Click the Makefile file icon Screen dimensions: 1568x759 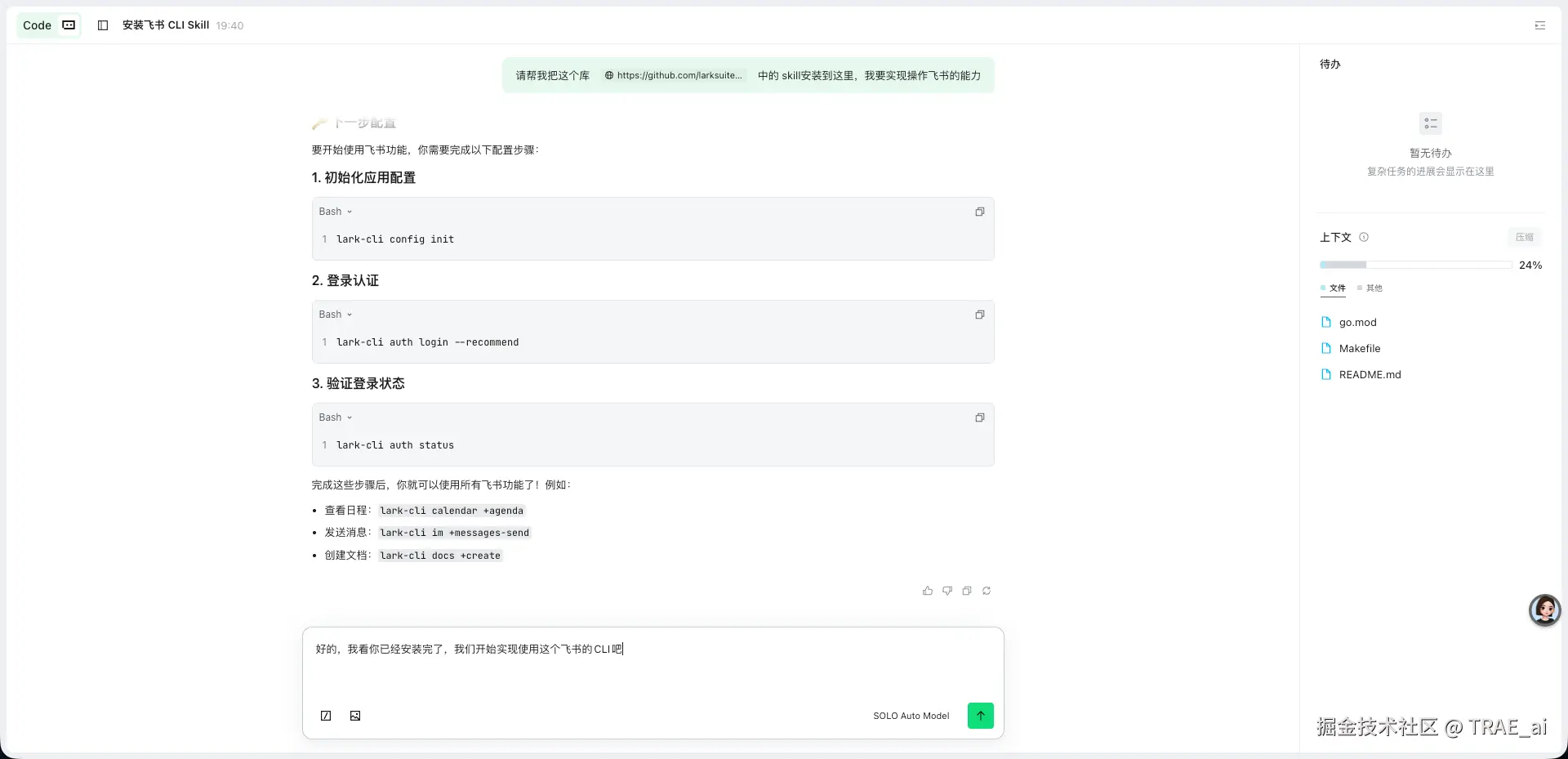pos(1326,349)
